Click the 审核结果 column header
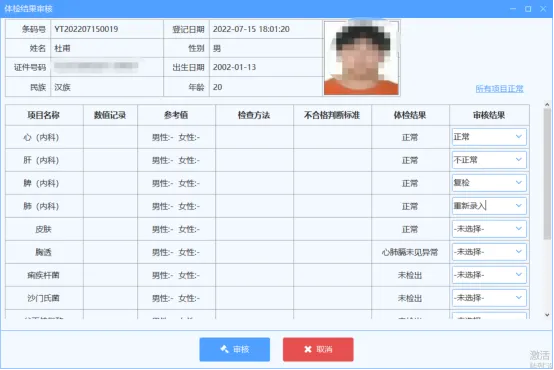 489,115
